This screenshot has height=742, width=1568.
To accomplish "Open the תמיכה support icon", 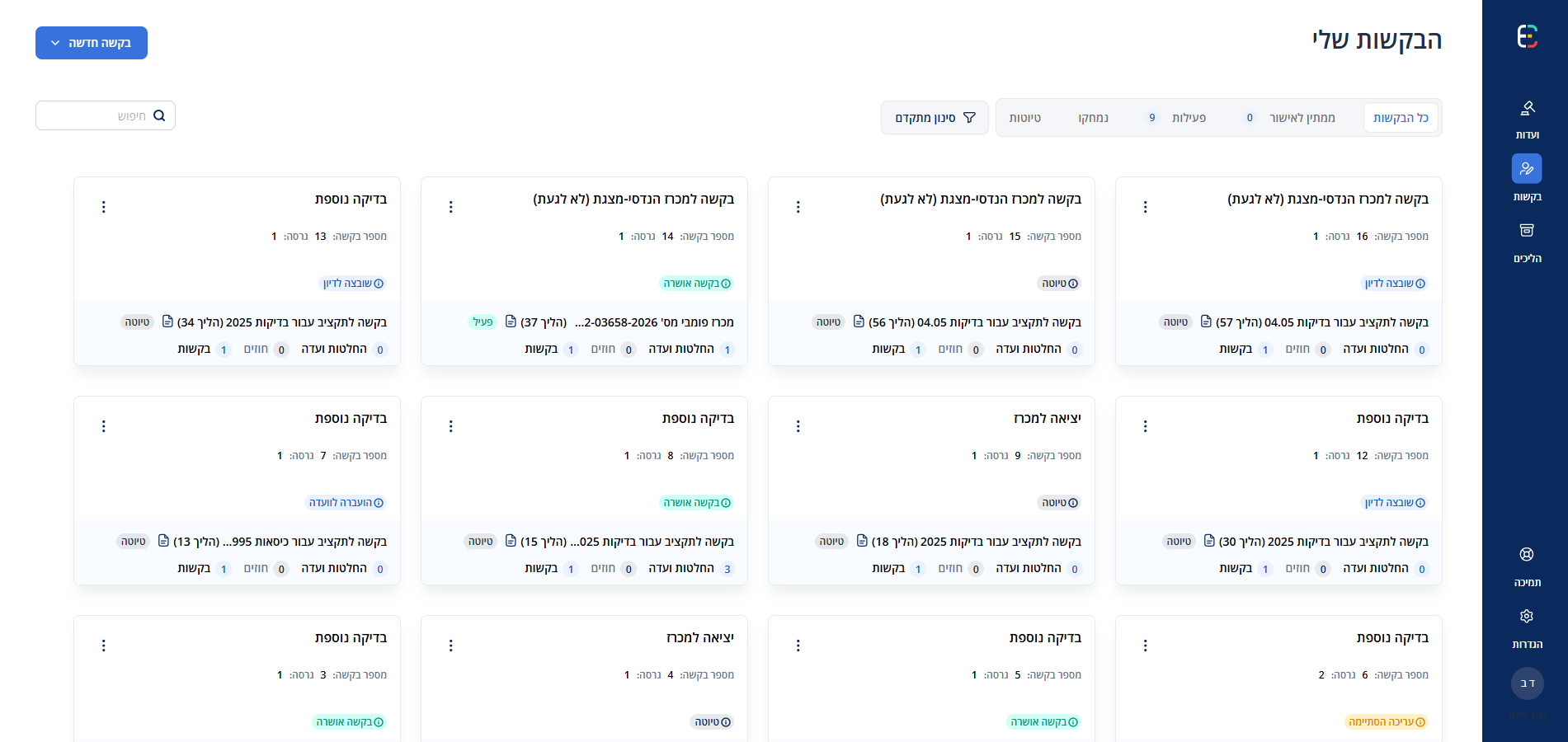I will coord(1527,554).
